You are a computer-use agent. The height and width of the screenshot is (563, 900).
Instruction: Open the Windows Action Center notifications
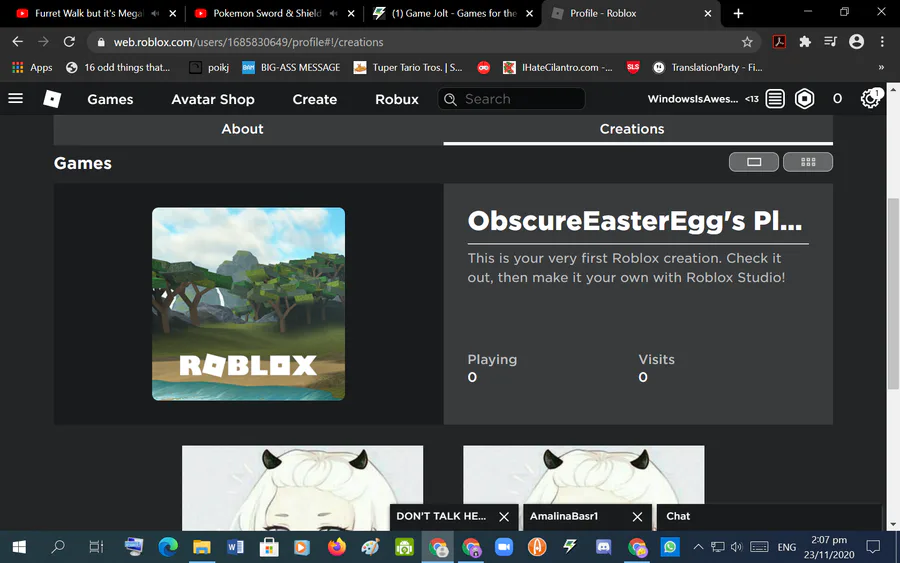point(873,547)
